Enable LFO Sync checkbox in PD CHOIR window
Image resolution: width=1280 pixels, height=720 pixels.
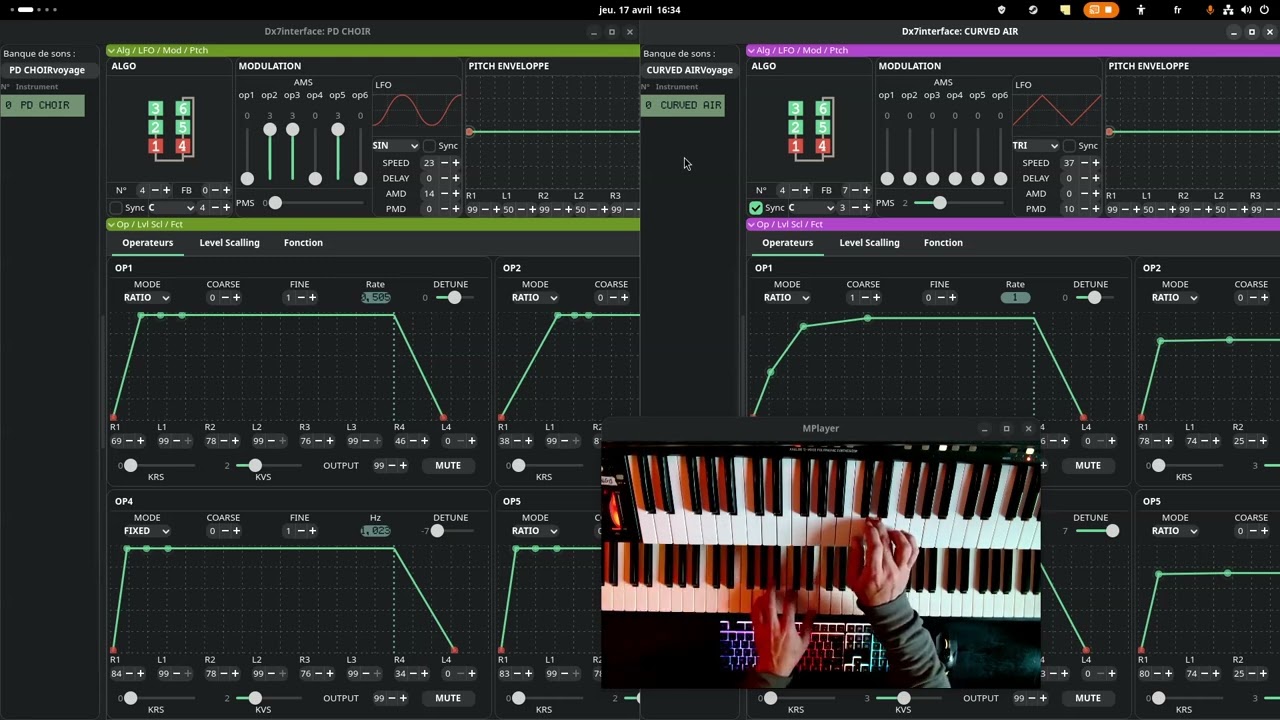429,146
